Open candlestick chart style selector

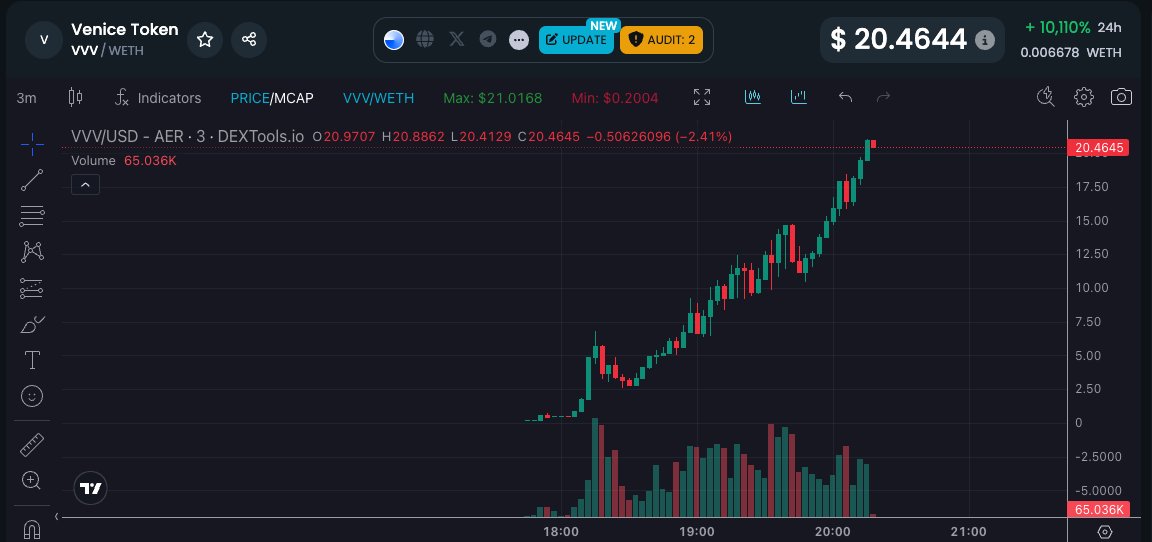click(x=75, y=98)
